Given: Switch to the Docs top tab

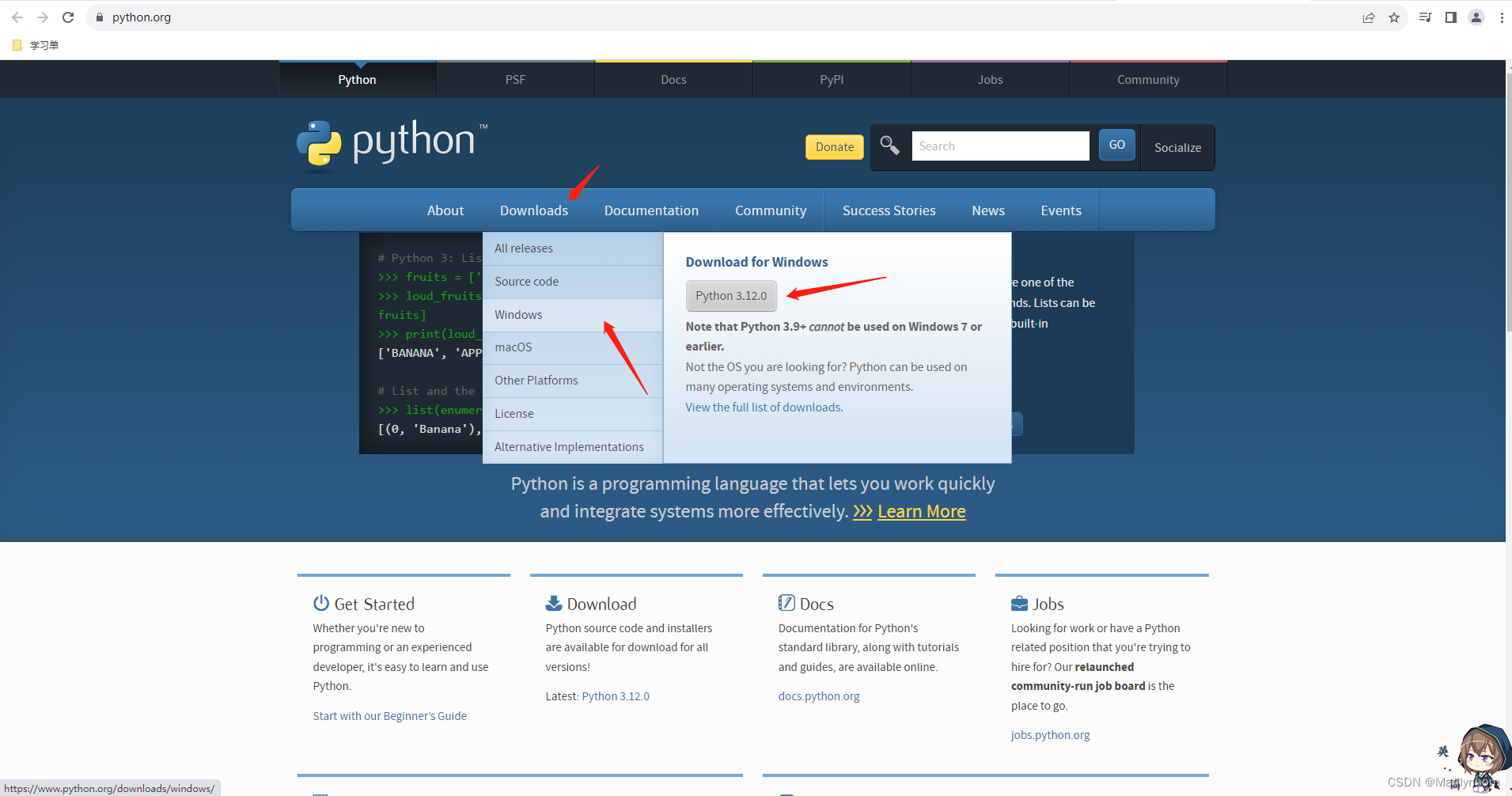Looking at the screenshot, I should (x=674, y=79).
